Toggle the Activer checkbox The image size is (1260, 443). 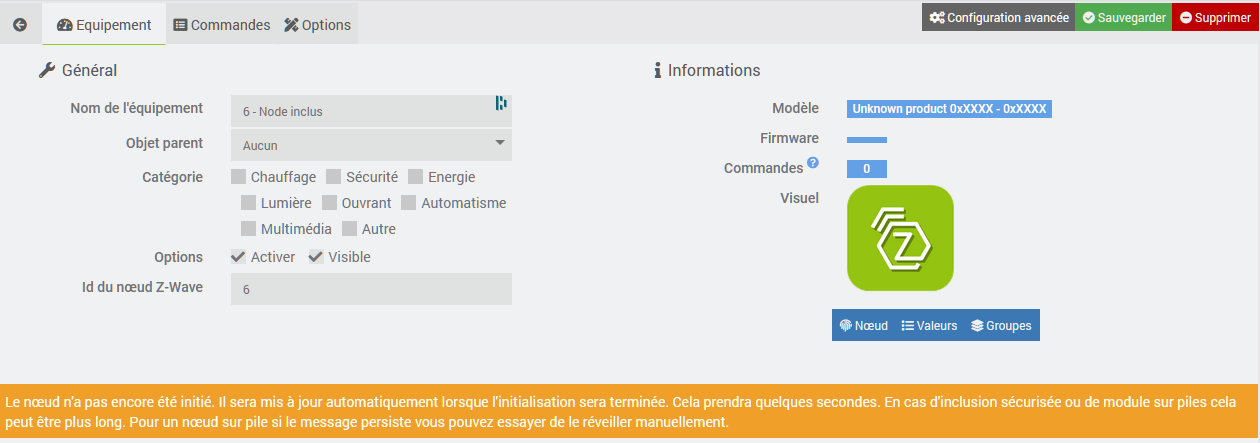(x=238, y=257)
